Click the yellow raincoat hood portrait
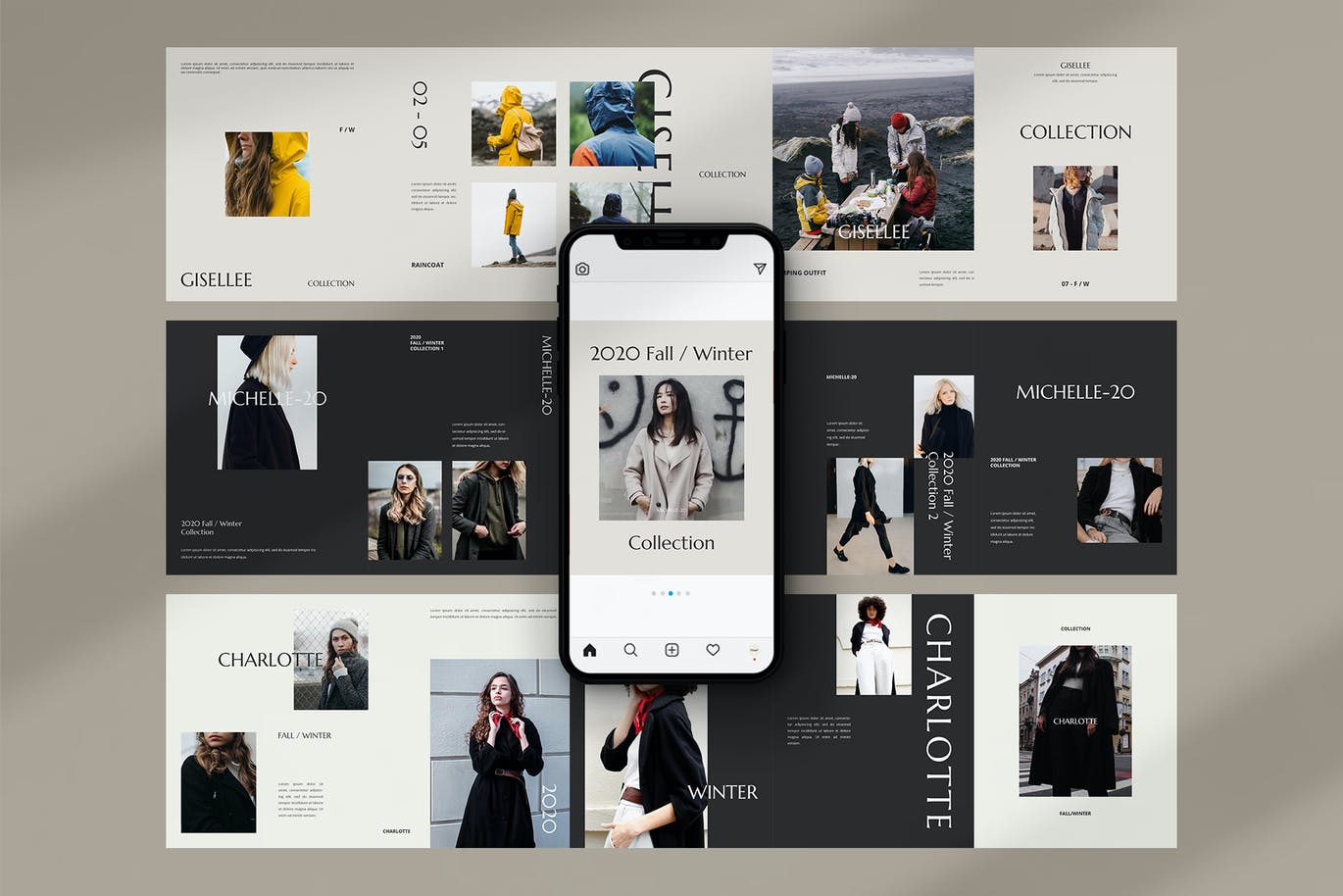The width and height of the screenshot is (1343, 896). click(267, 174)
